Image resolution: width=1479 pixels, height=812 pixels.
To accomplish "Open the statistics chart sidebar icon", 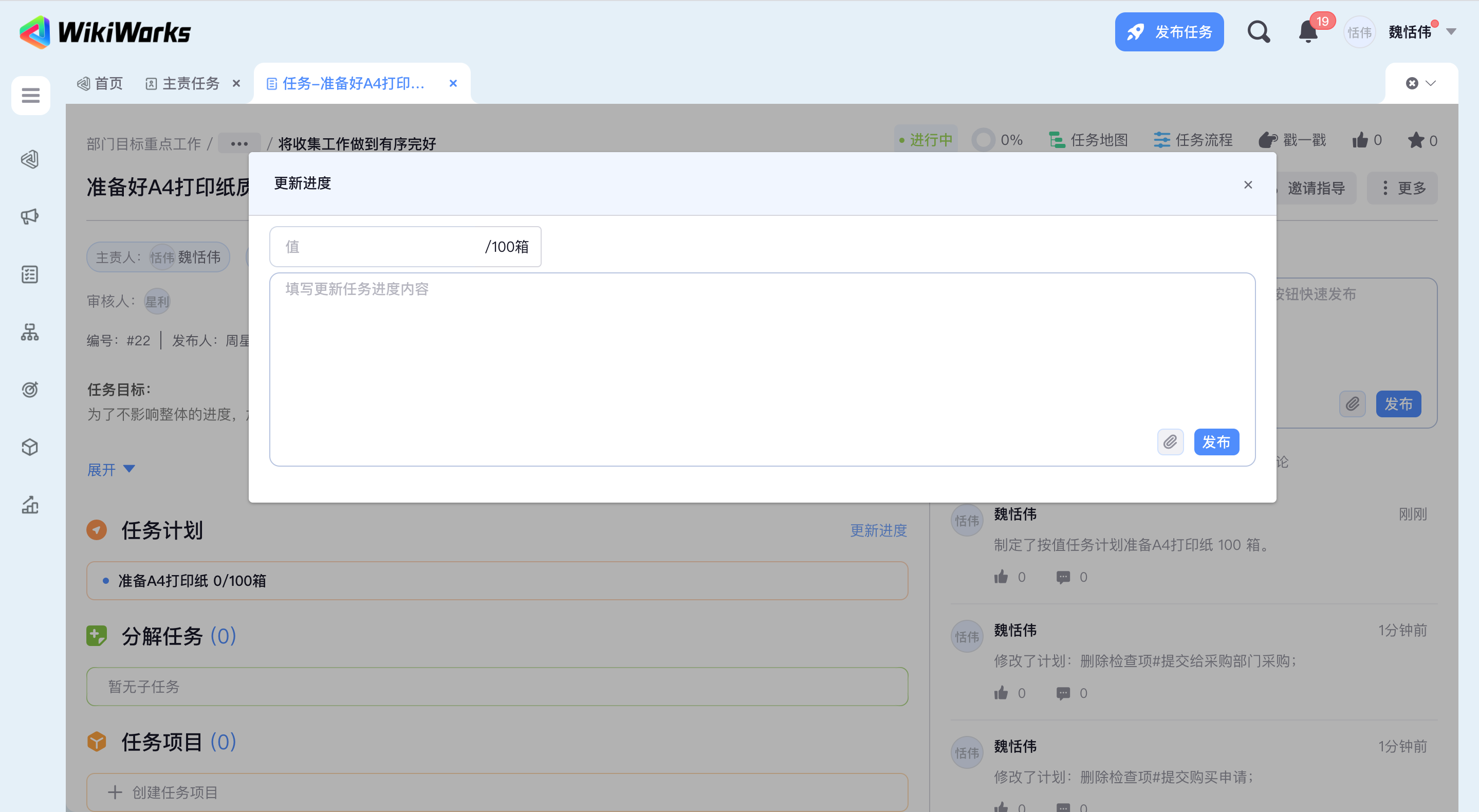I will [30, 505].
